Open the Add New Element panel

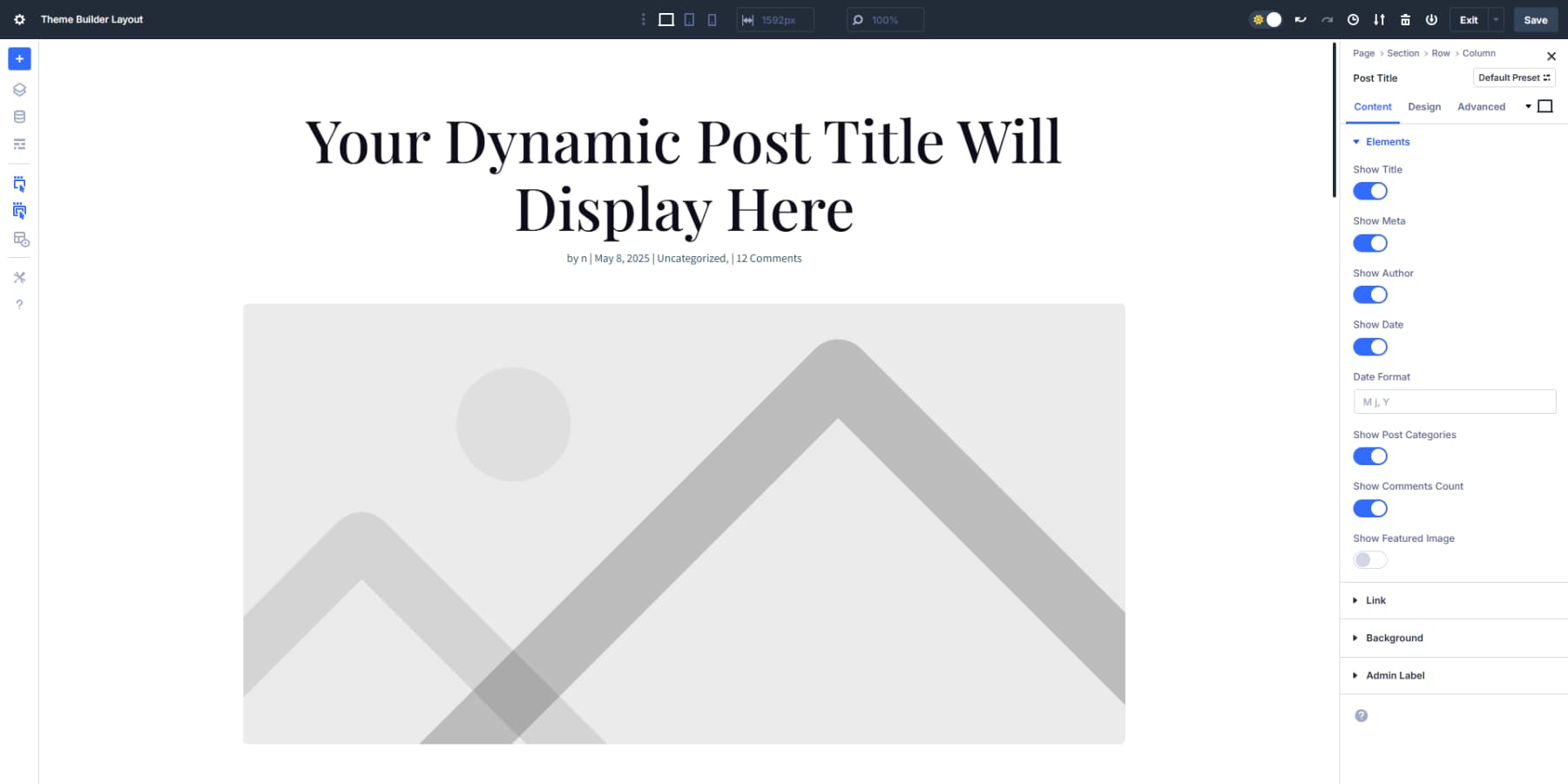(x=19, y=58)
